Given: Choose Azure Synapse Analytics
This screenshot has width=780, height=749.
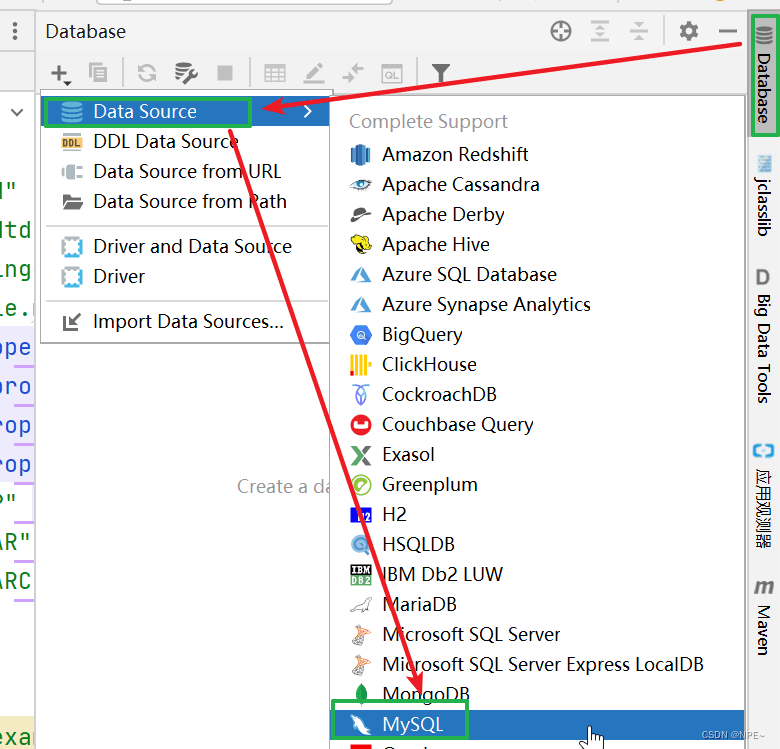Looking at the screenshot, I should (537, 304).
